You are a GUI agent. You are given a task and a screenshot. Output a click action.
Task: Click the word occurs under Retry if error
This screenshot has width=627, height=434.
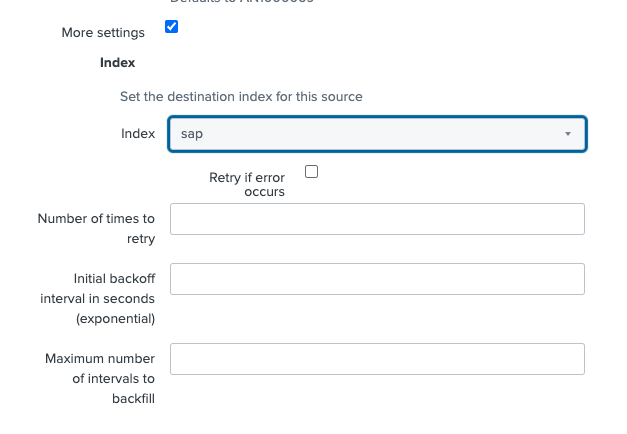point(265,191)
